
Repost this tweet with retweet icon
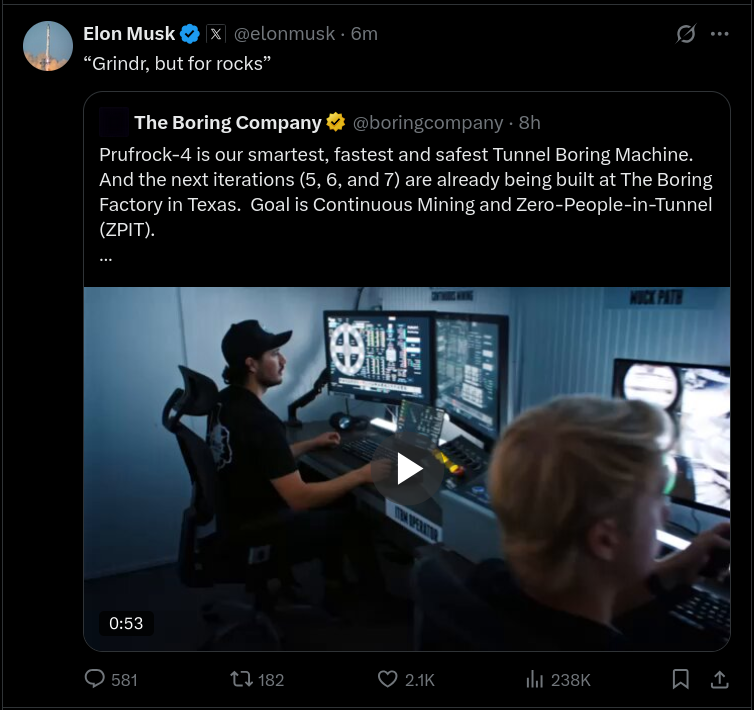(x=241, y=679)
